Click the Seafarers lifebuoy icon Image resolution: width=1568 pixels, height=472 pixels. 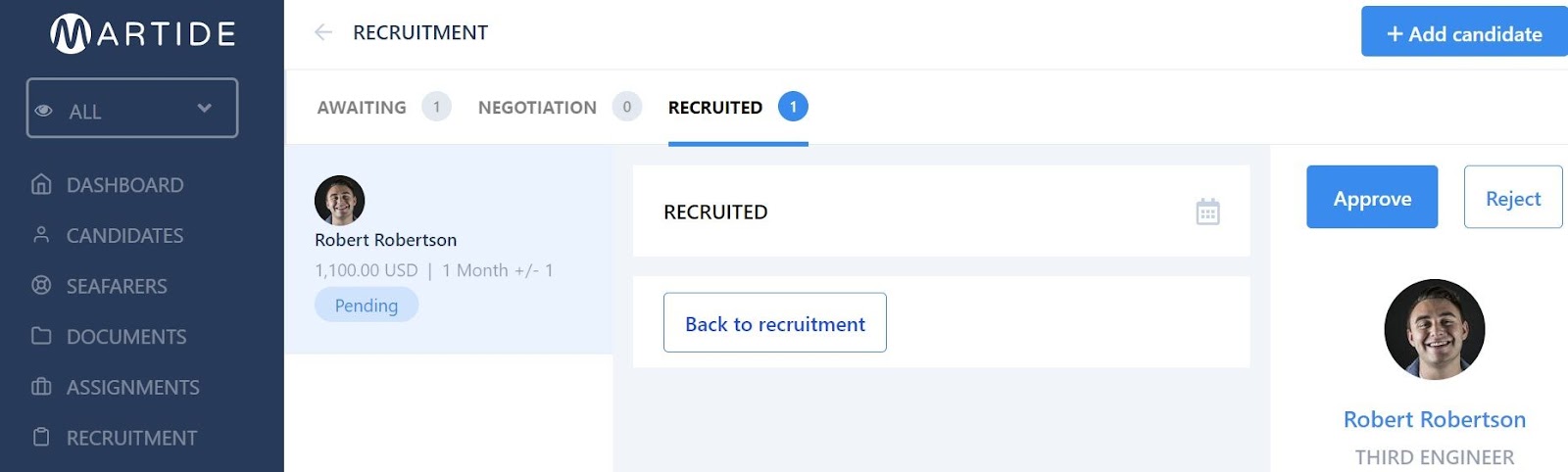[41, 286]
